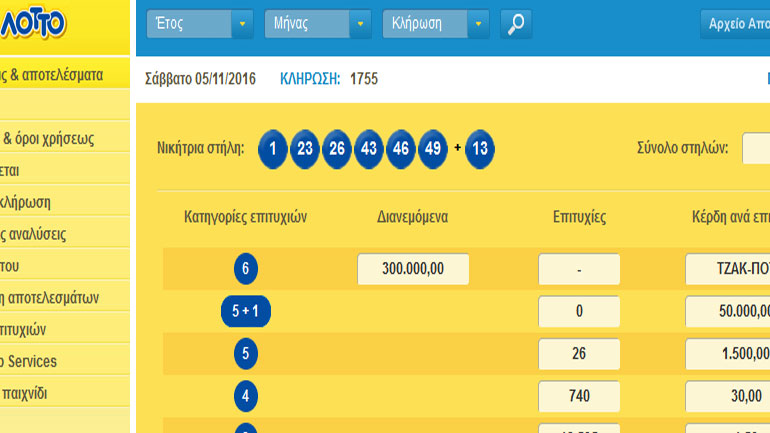Click the 1.500,00 winnings field
Image resolution: width=770 pixels, height=433 pixels.
tap(728, 353)
